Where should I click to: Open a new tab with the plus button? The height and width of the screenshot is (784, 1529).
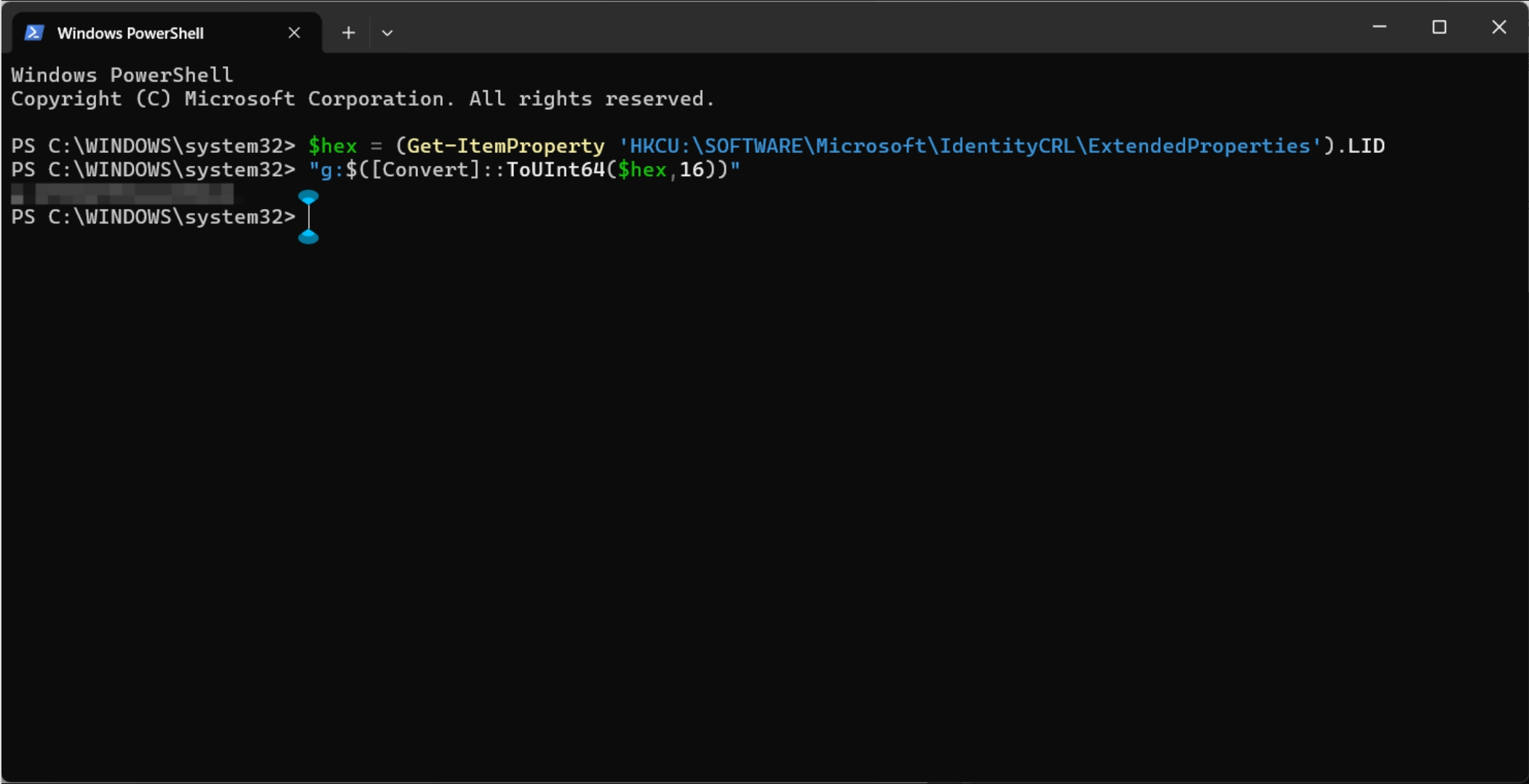point(349,33)
